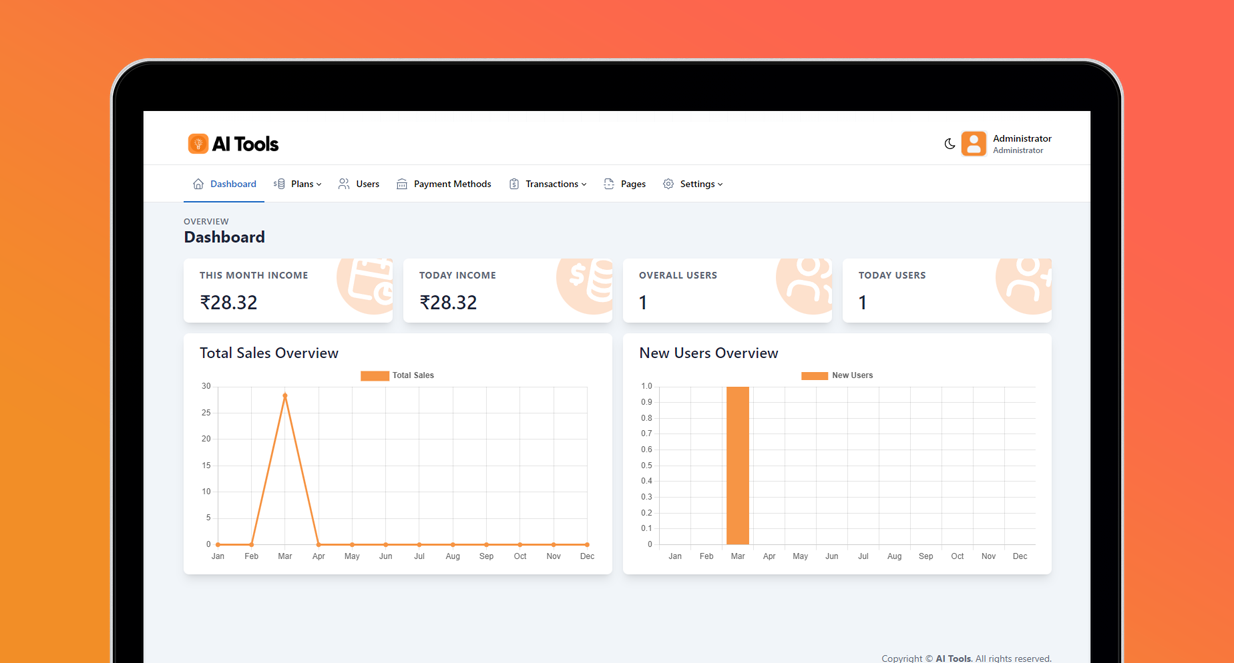Viewport: 1234px width, 663px height.
Task: Click the coins icon on Today Income card
Action: 585,285
